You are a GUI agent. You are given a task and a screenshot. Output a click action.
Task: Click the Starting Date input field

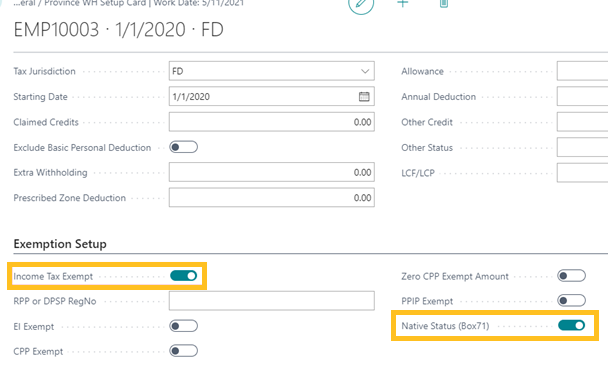(x=271, y=97)
